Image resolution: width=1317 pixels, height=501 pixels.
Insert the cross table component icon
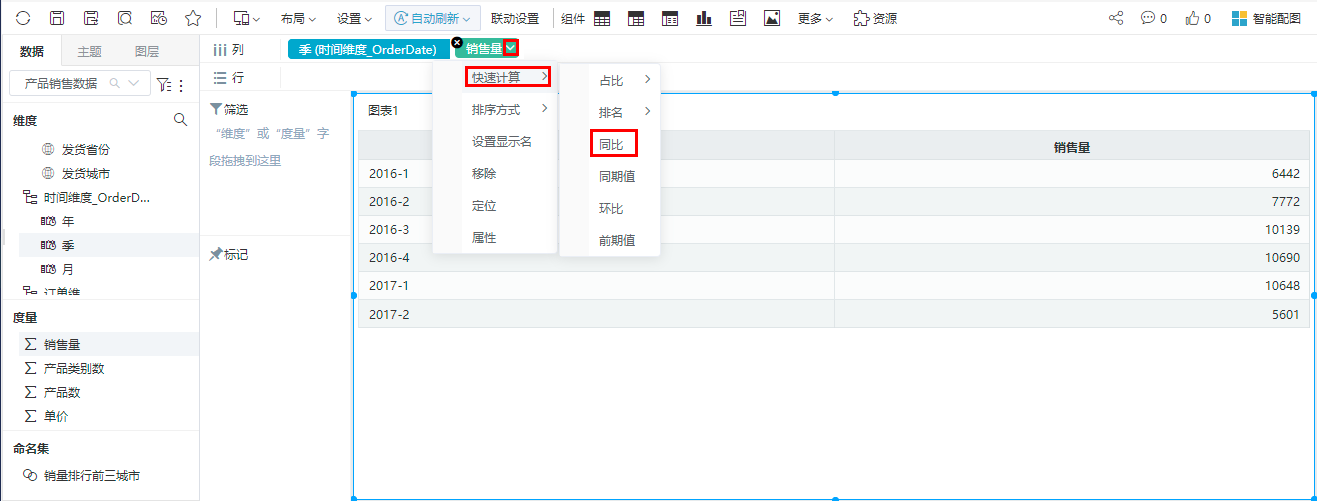click(636, 18)
